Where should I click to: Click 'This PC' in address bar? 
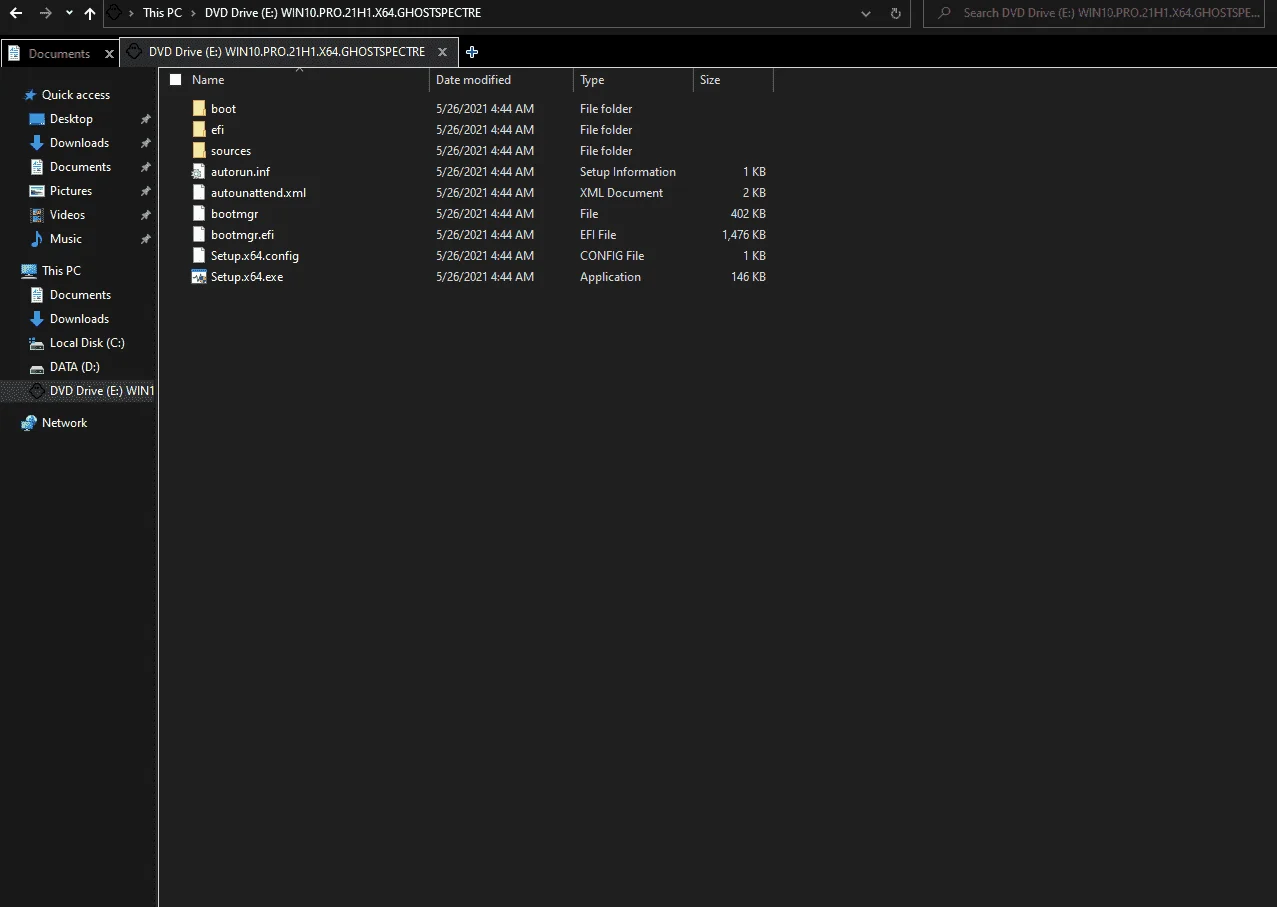[162, 13]
